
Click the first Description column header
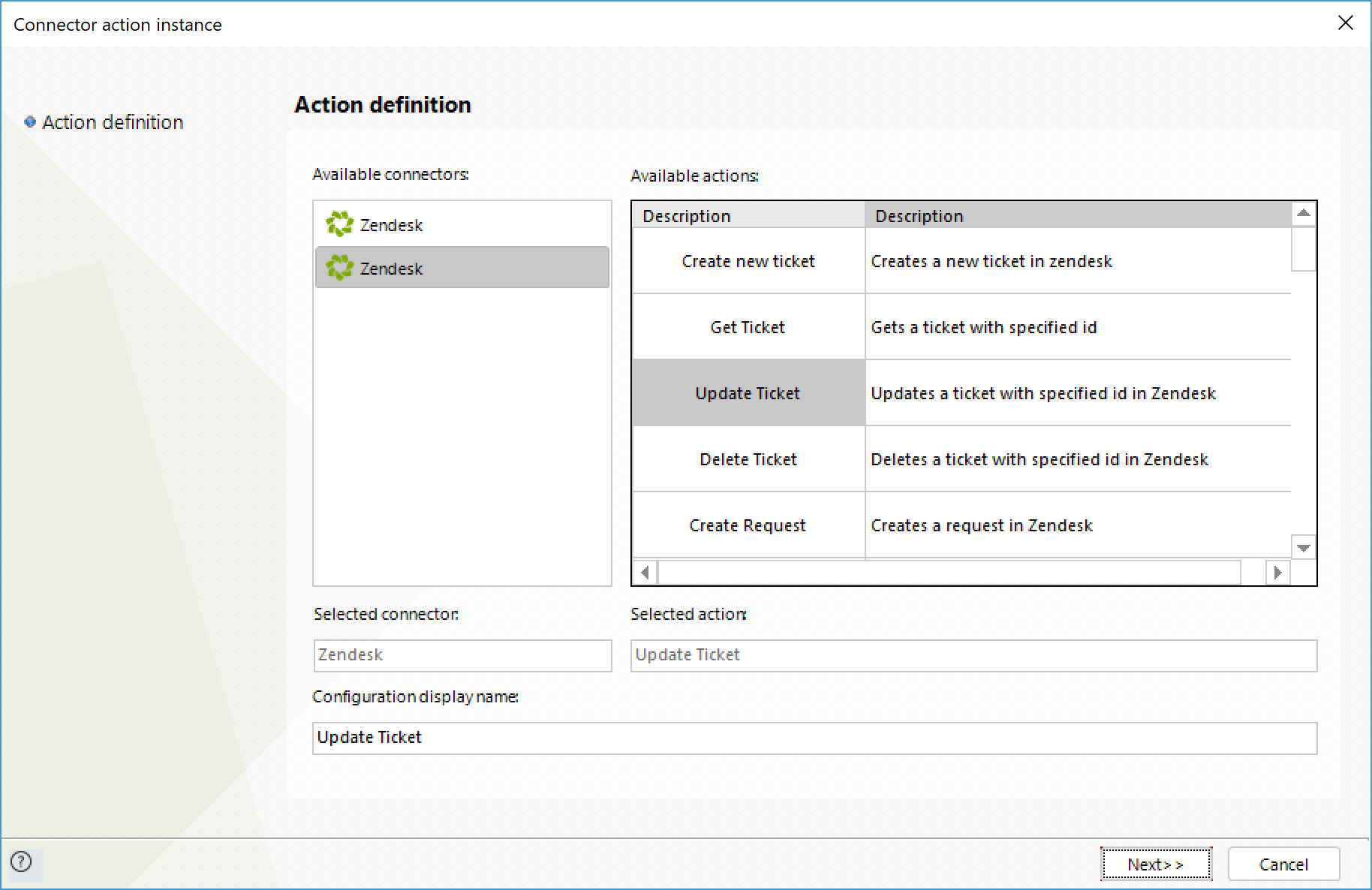tap(748, 215)
